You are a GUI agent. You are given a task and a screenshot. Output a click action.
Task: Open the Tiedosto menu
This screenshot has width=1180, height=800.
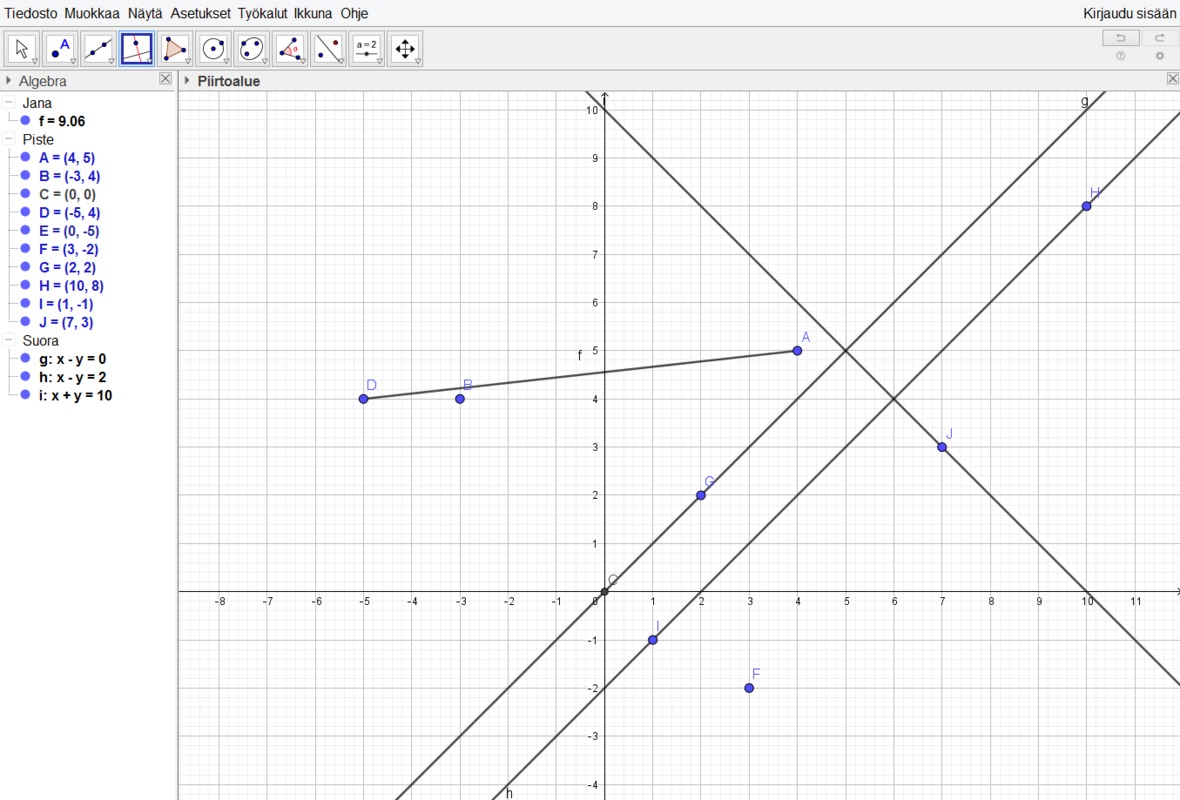[32, 13]
